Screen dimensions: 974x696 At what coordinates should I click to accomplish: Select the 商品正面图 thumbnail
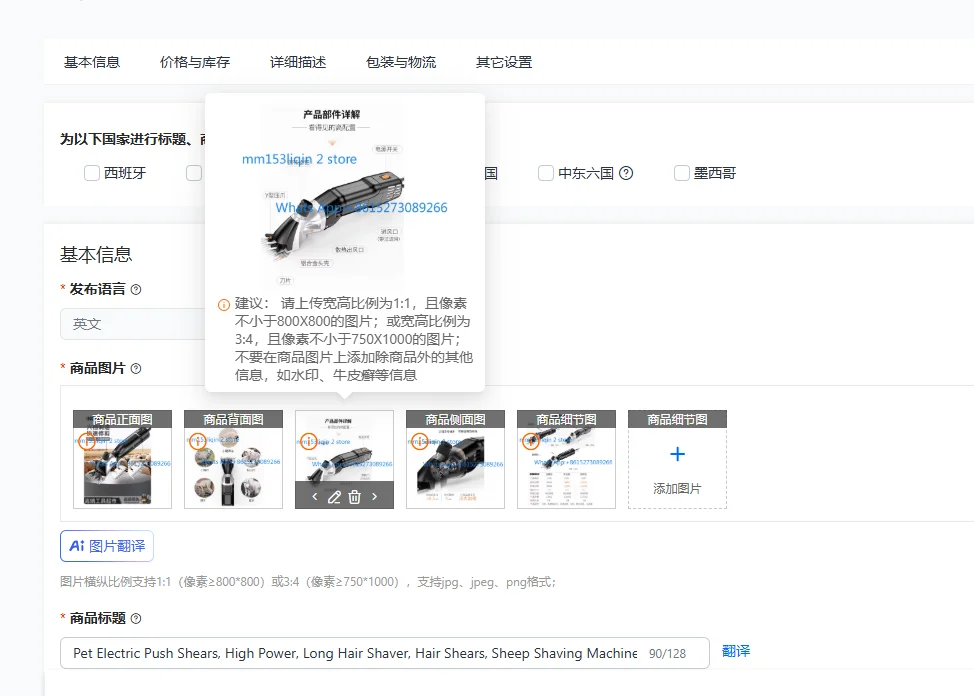tap(122, 459)
